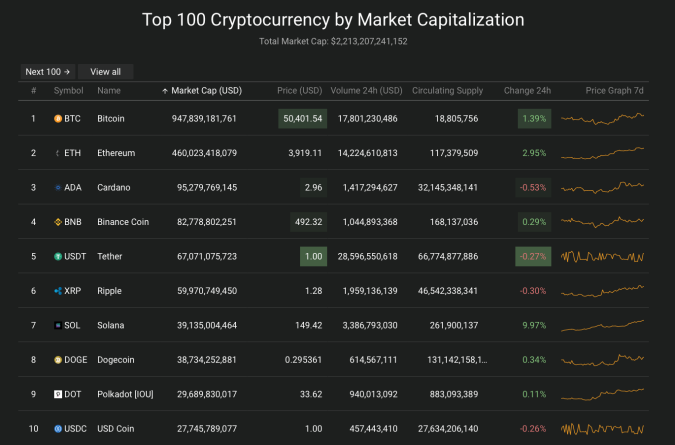Open the Dogecoin name link
Screen dimensions: 675x445
[x=116, y=360]
